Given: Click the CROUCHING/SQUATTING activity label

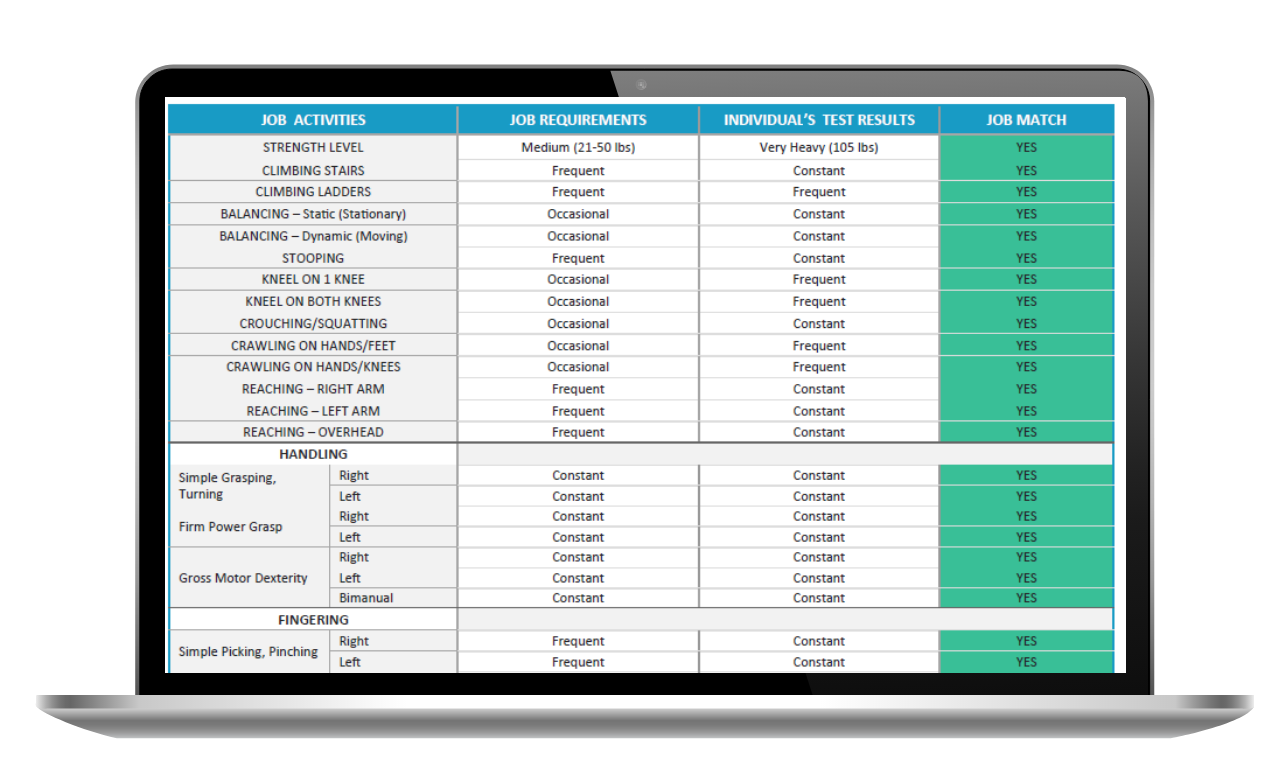Looking at the screenshot, I should pos(313,324).
